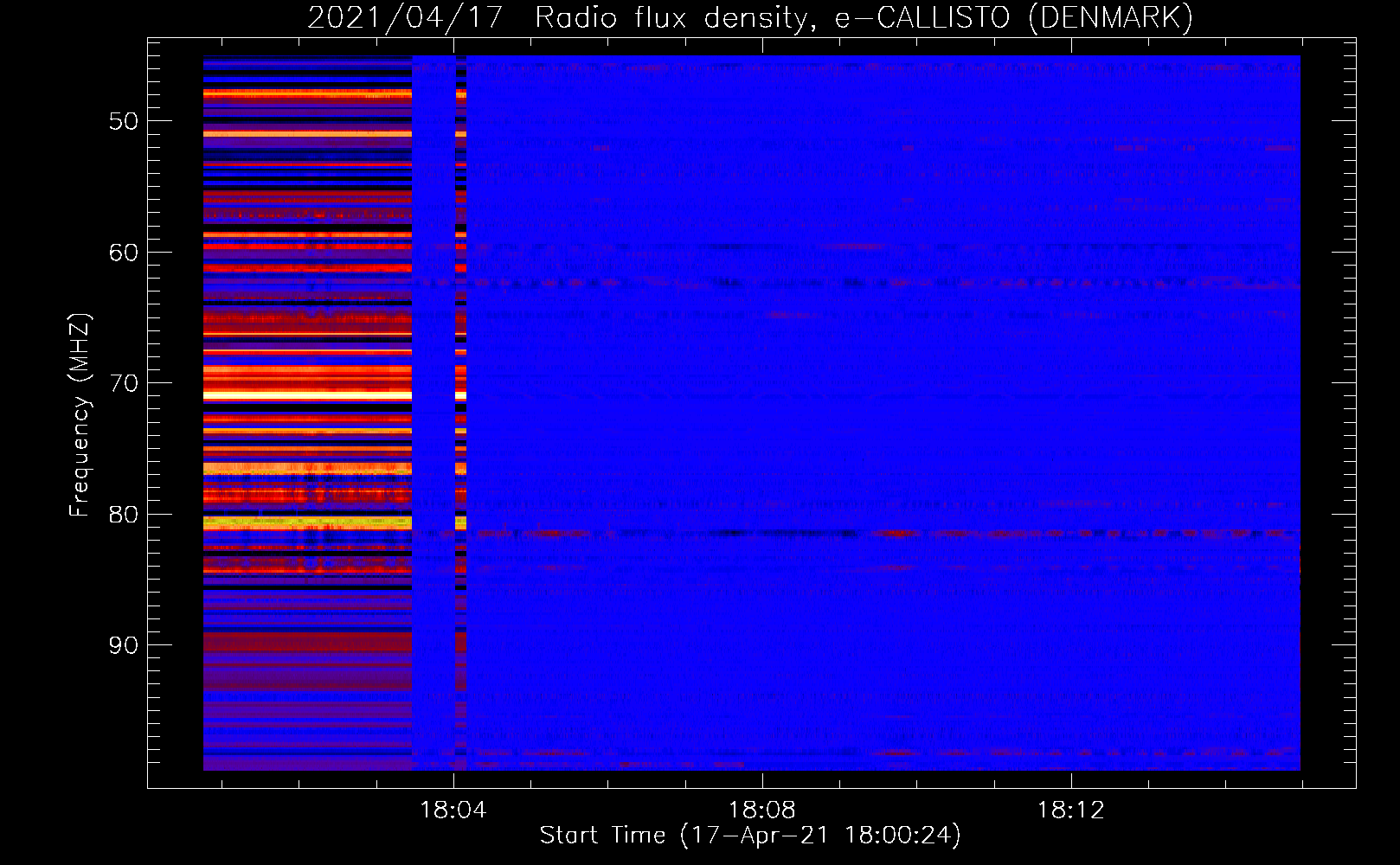Click the 60 frequency tick label
Image resolution: width=1400 pixels, height=865 pixels.
[124, 253]
